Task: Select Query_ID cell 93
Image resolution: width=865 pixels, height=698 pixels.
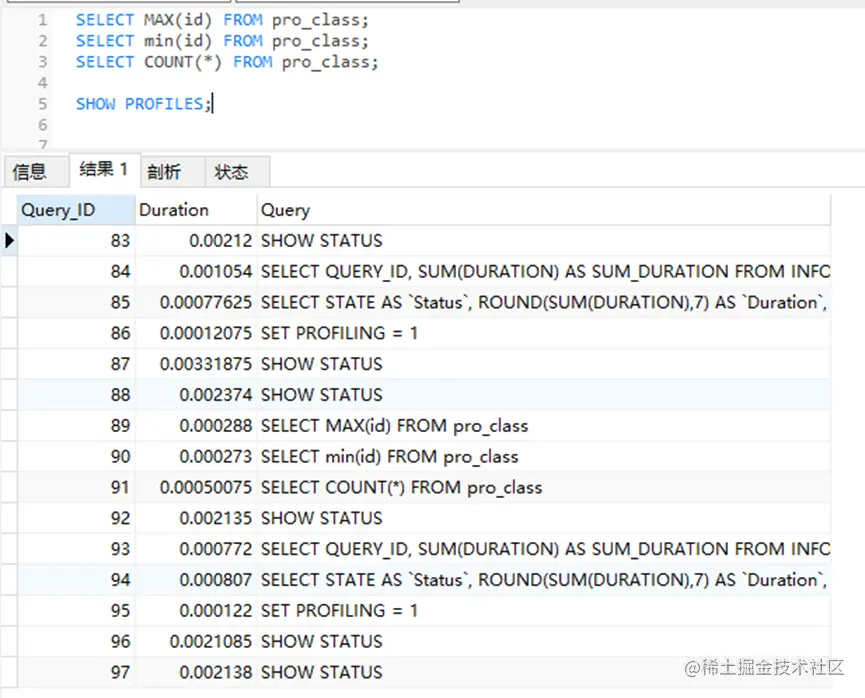Action: click(76, 549)
